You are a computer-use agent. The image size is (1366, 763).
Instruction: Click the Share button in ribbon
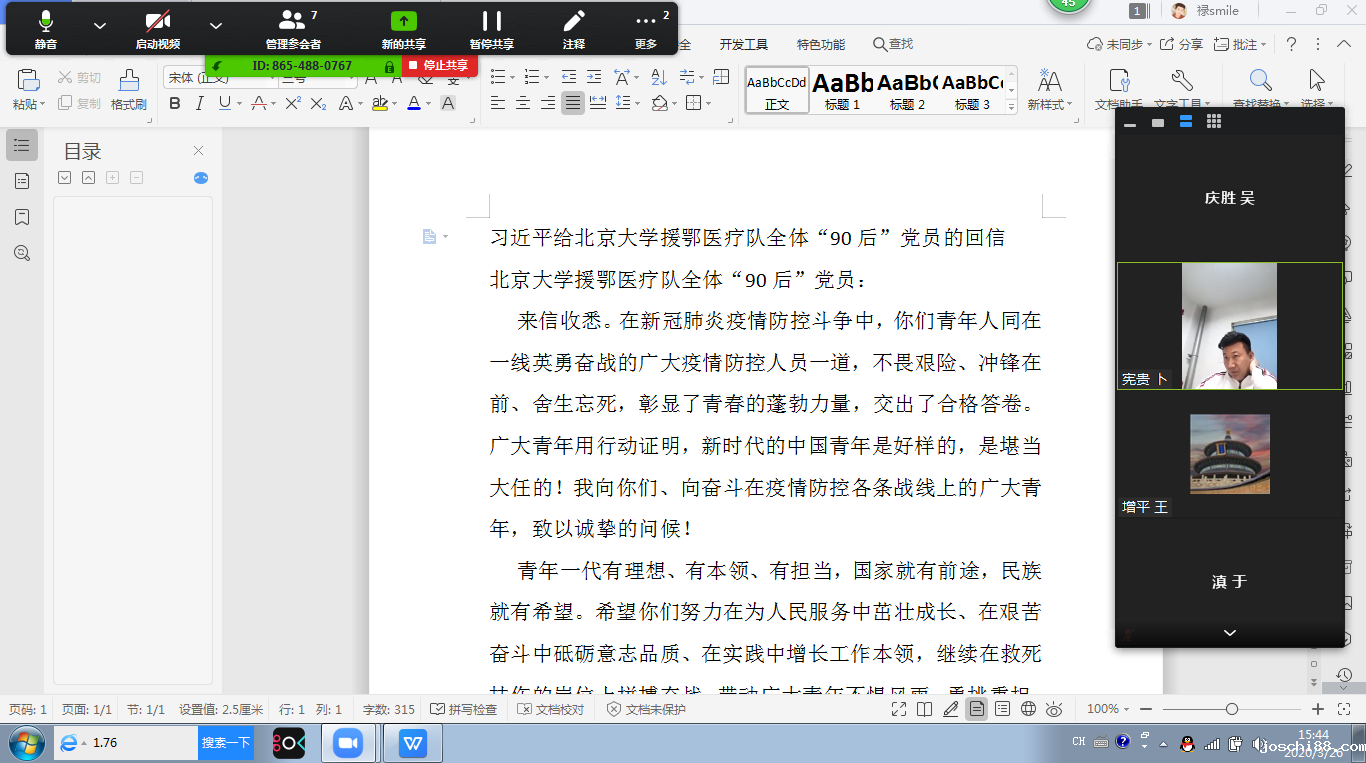click(x=1182, y=44)
